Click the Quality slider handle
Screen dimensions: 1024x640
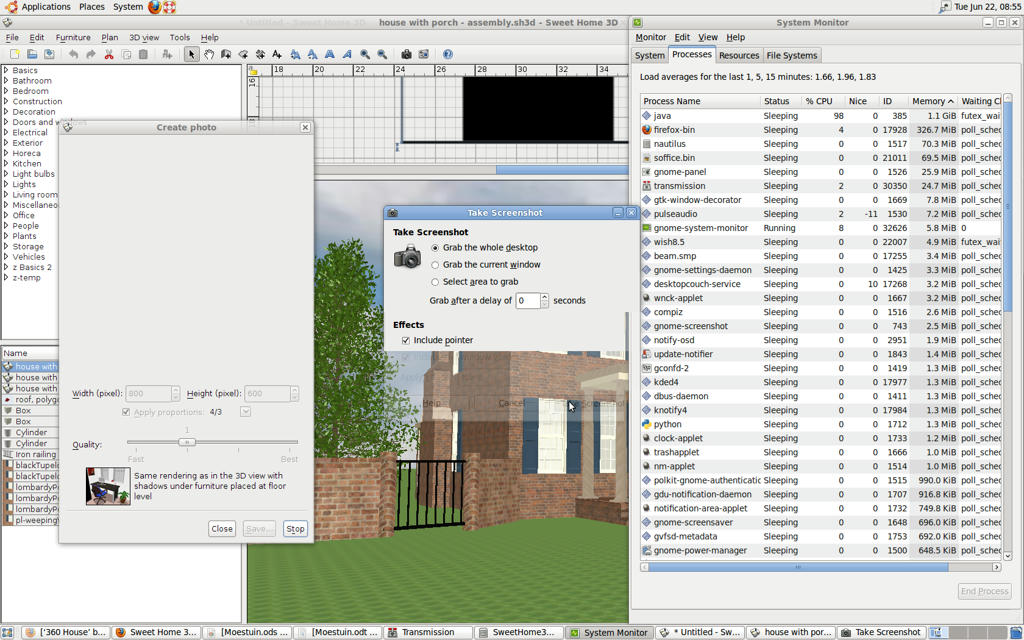[x=187, y=442]
